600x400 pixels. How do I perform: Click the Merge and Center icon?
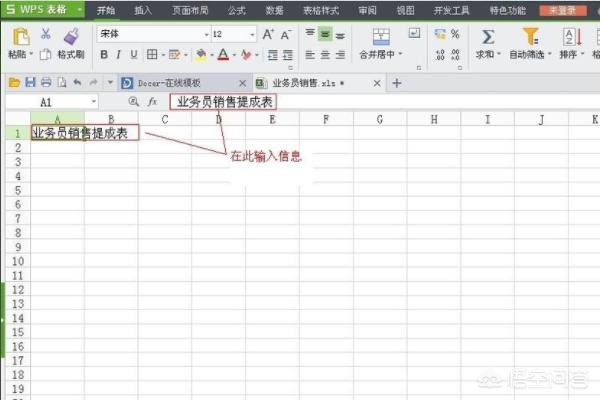(381, 37)
